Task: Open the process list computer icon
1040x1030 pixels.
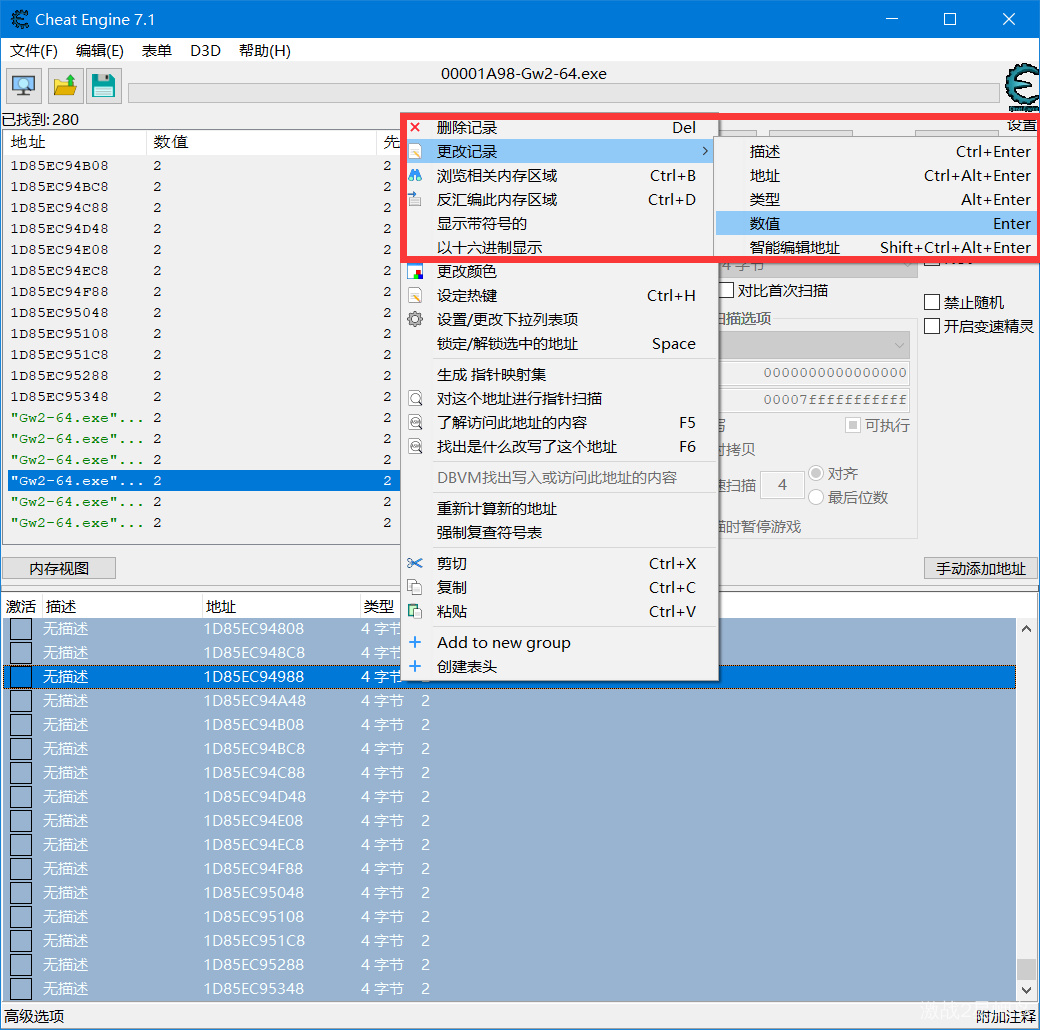Action: [24, 86]
